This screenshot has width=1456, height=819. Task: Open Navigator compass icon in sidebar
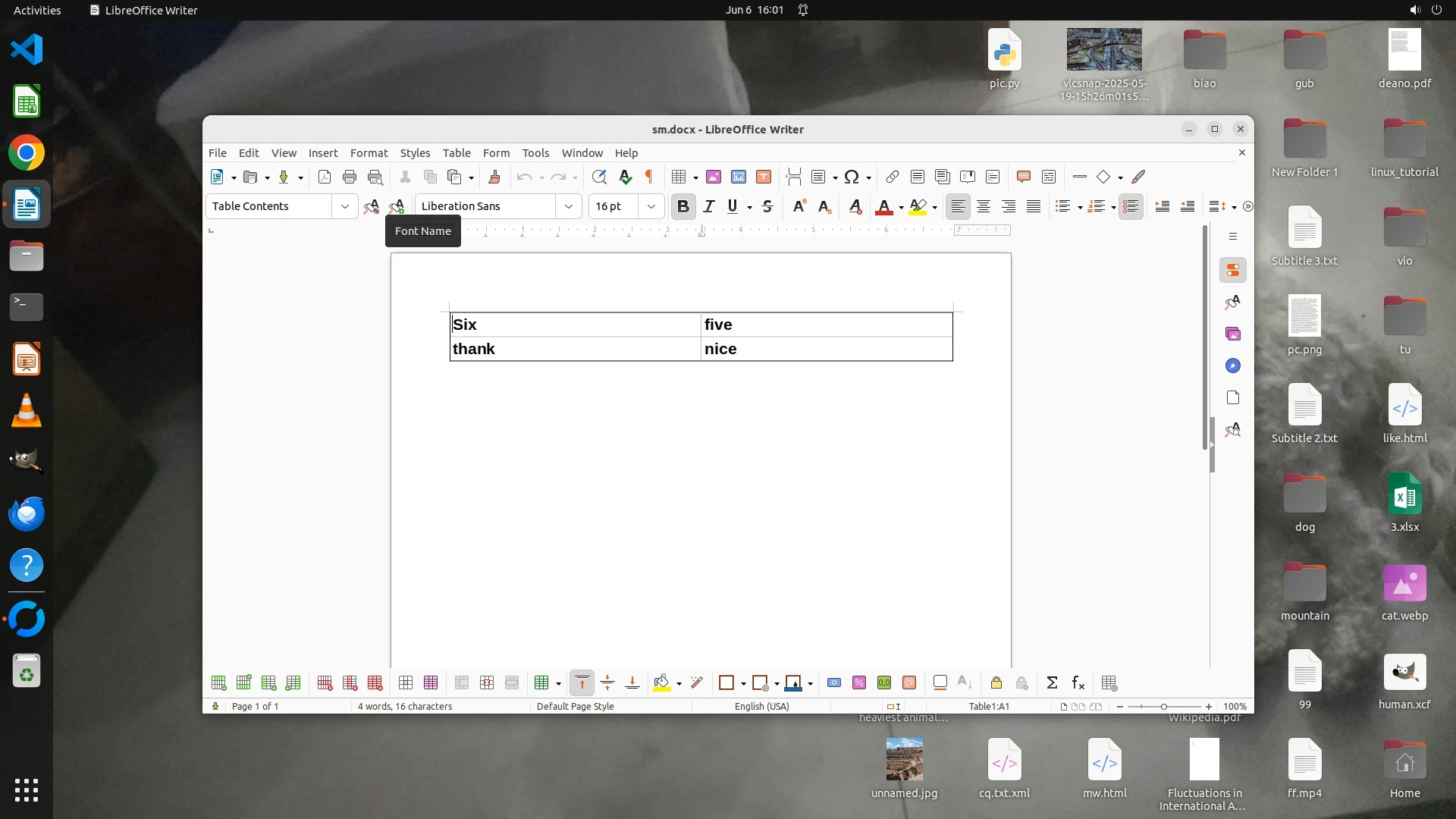(1232, 366)
